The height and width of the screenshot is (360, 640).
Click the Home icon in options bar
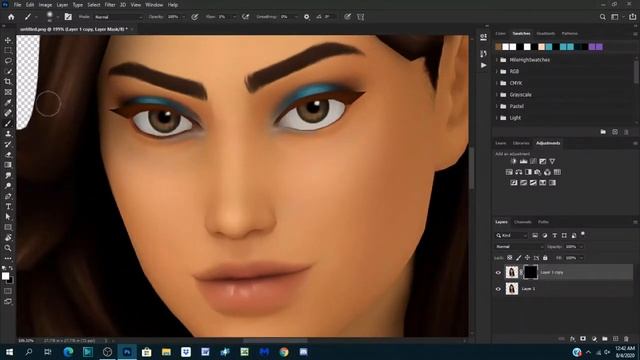pyautogui.click(x=11, y=17)
